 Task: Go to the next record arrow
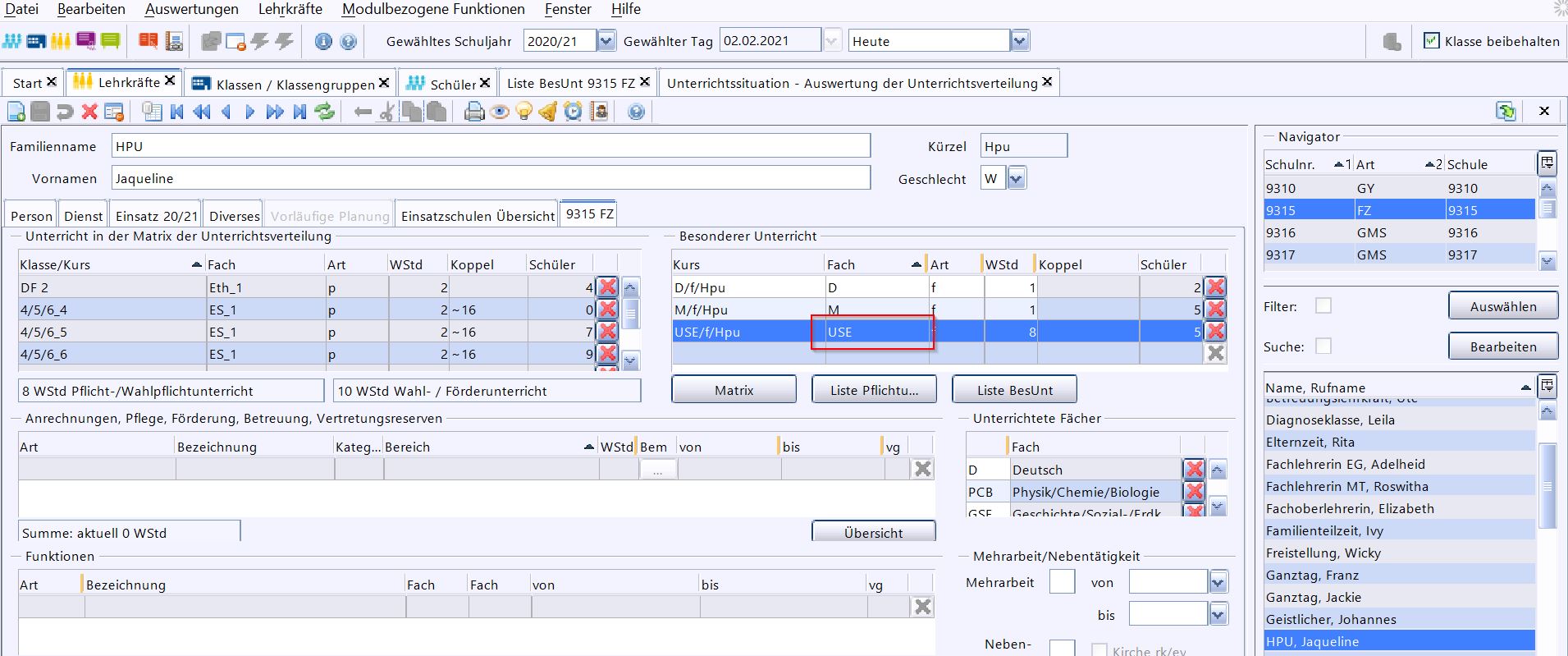coord(250,112)
